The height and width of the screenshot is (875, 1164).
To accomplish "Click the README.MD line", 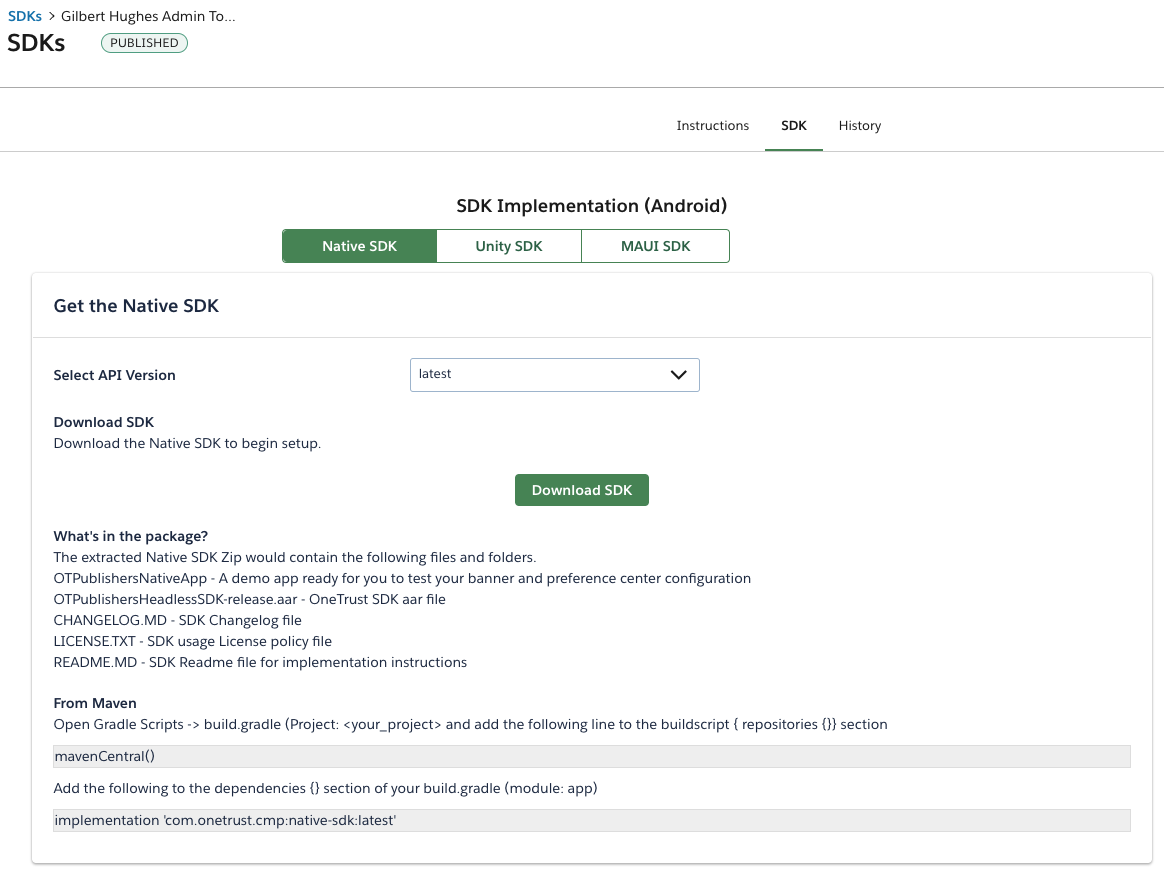I will (260, 661).
